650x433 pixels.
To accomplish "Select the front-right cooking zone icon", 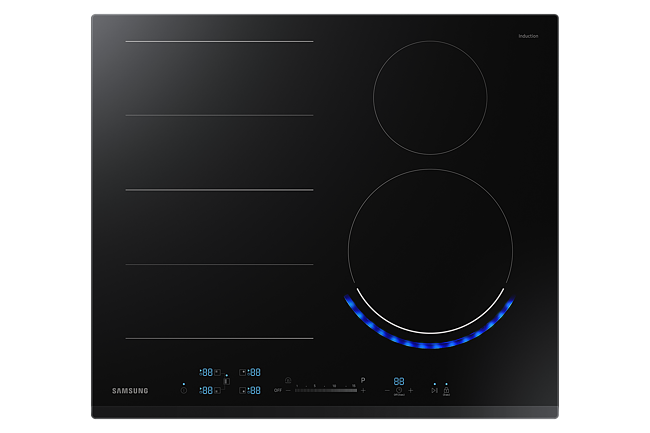I will (x=243, y=390).
